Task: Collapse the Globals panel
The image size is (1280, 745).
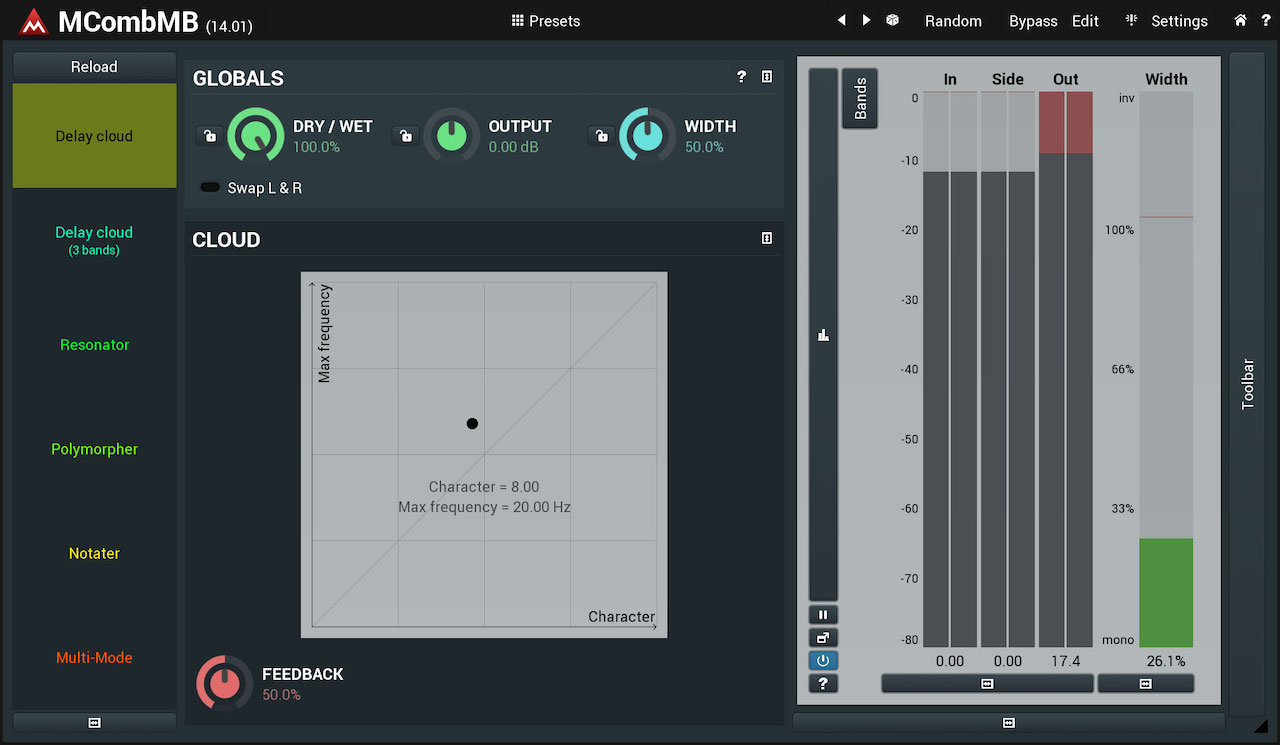Action: pos(767,77)
